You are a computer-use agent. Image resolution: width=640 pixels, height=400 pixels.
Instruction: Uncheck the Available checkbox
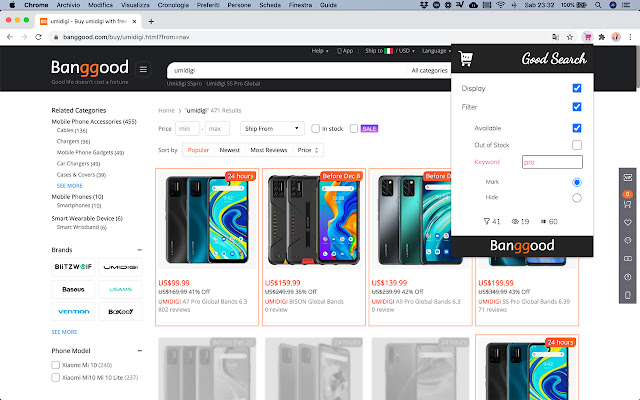tap(577, 128)
